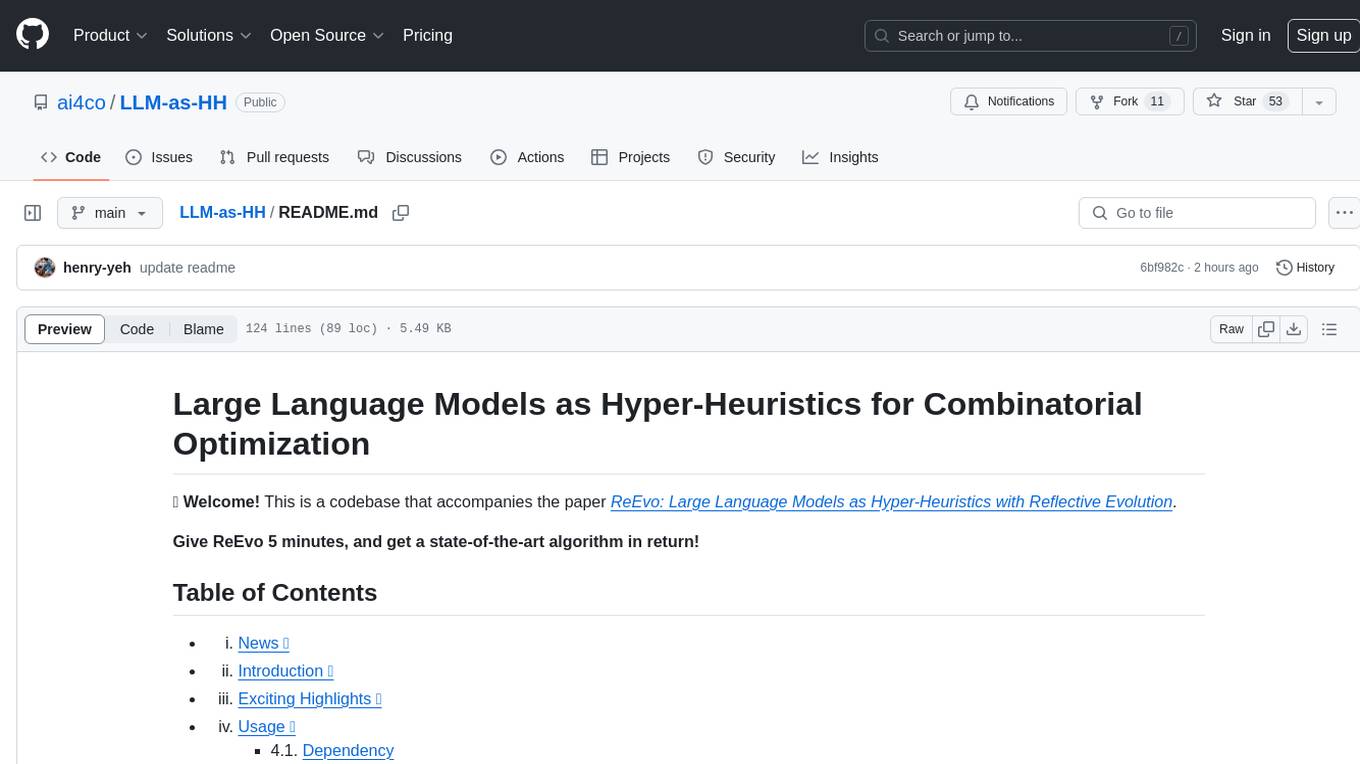Viewport: 1360px width, 764px height.
Task: Click the Notifications bell button
Action: pos(1009,102)
